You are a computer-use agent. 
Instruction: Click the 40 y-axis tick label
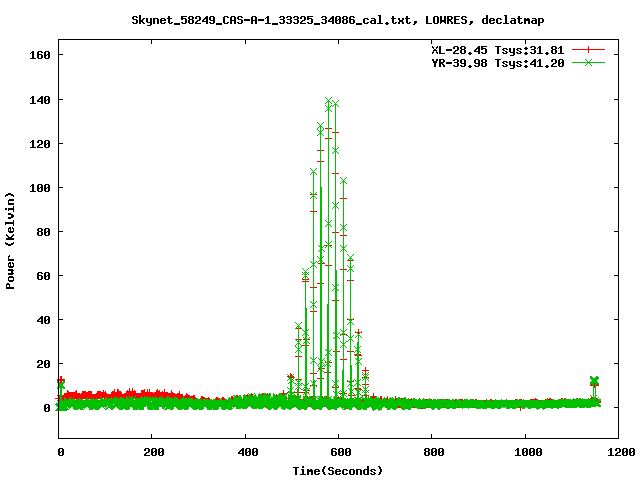[x=43, y=320]
